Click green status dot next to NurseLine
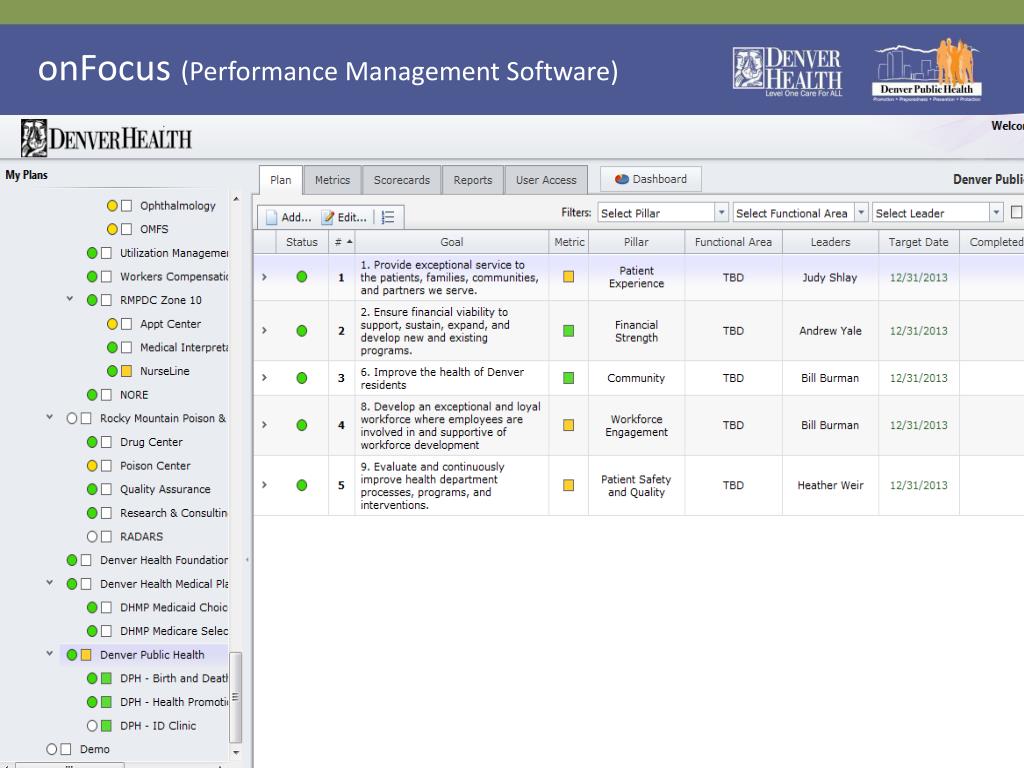The width and height of the screenshot is (1024, 768). 112,371
